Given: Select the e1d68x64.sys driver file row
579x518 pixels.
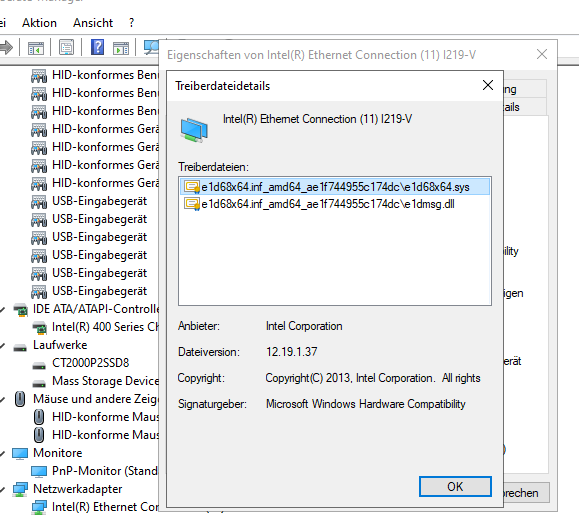Looking at the screenshot, I should click(x=335, y=187).
